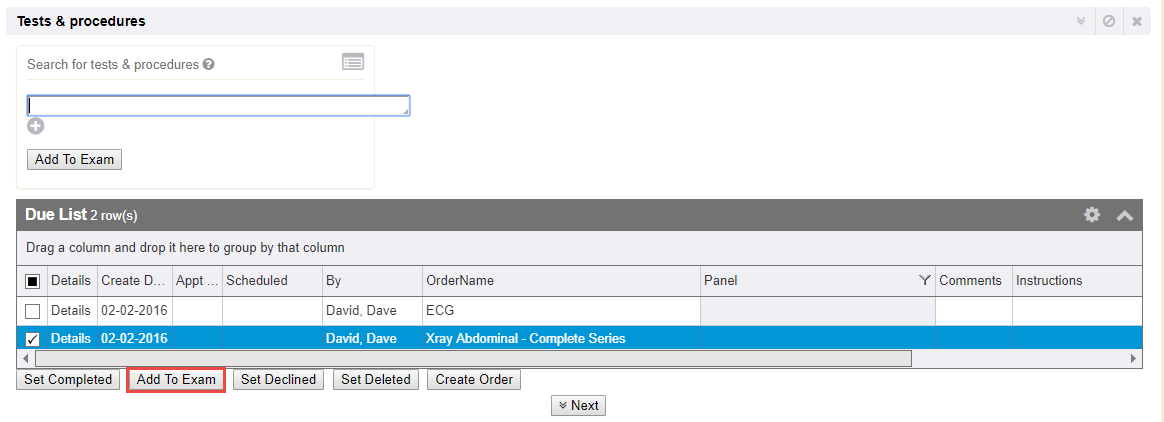The image size is (1164, 422).
Task: Click the cancel icon in Tests header
Action: click(x=1109, y=21)
